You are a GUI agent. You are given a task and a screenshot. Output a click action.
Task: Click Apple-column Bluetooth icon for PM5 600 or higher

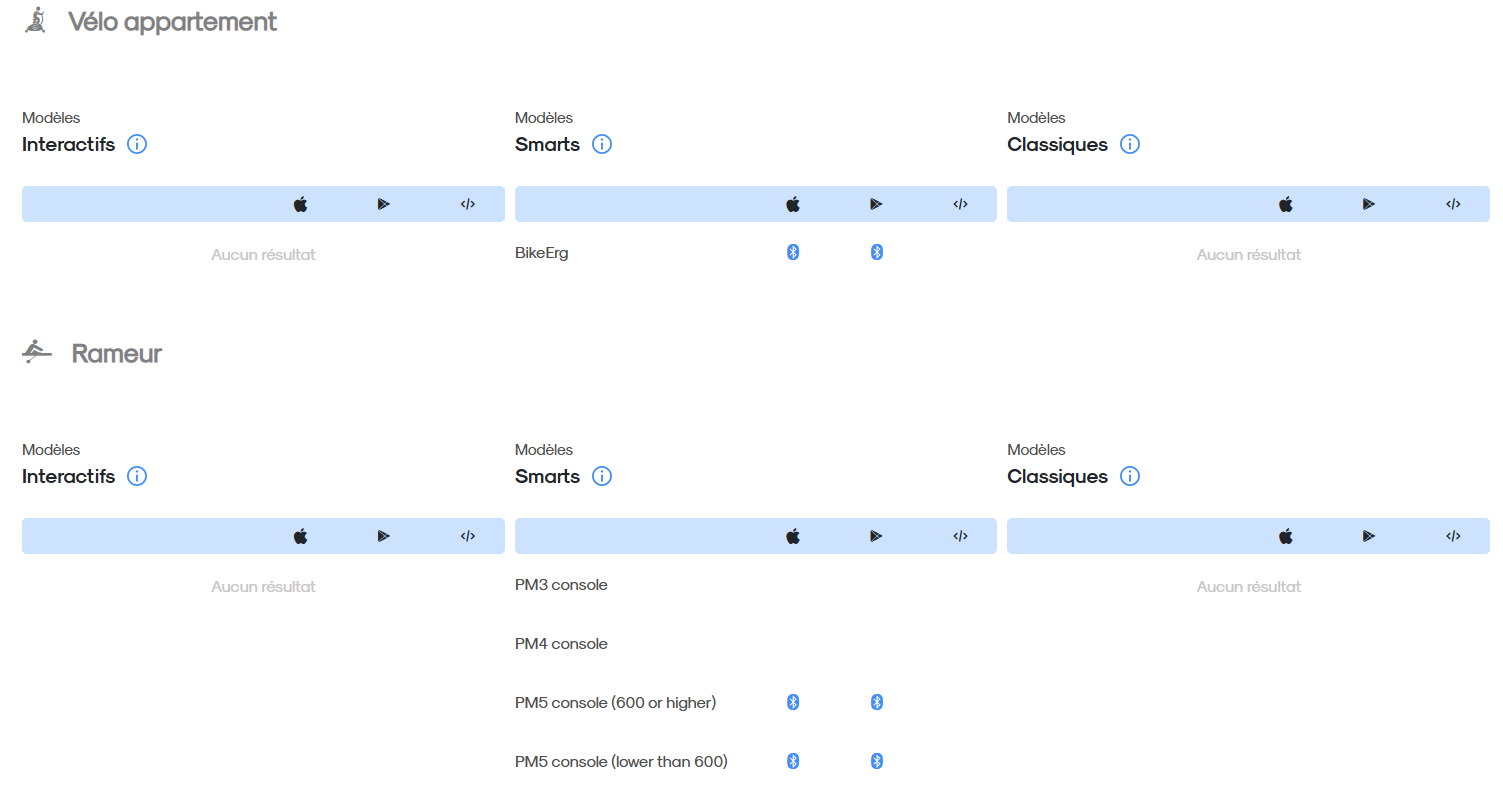click(793, 702)
